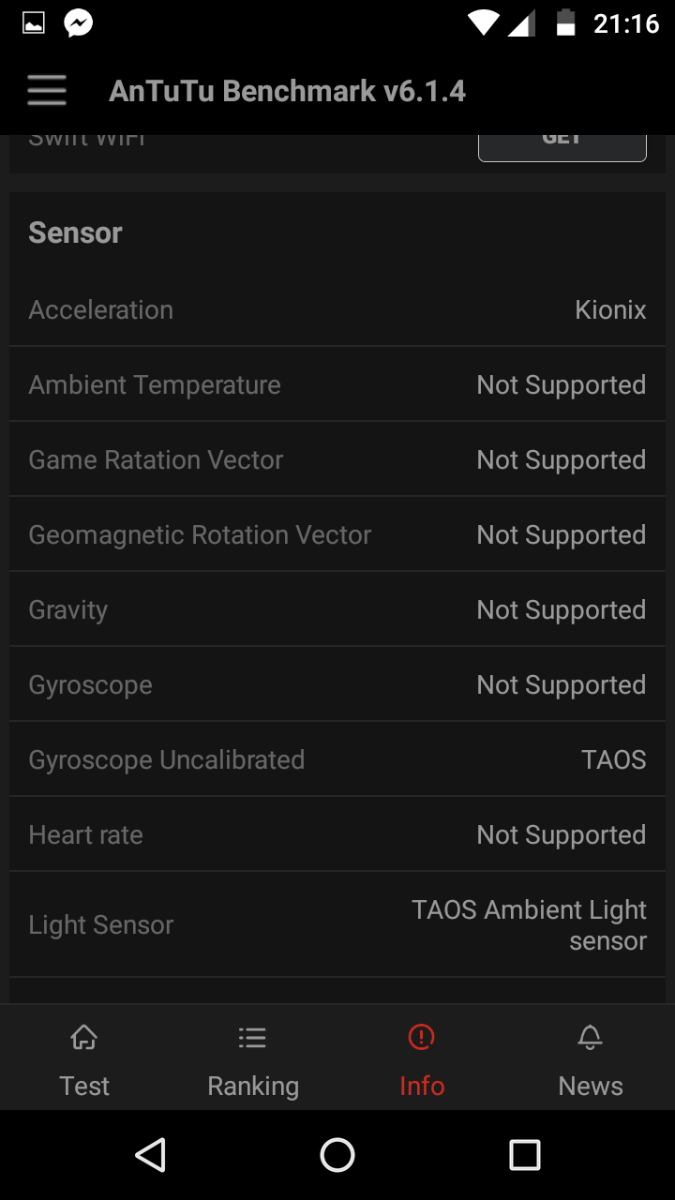This screenshot has height=1200, width=675.
Task: Tap the Info alert icon
Action: [x=421, y=1038]
